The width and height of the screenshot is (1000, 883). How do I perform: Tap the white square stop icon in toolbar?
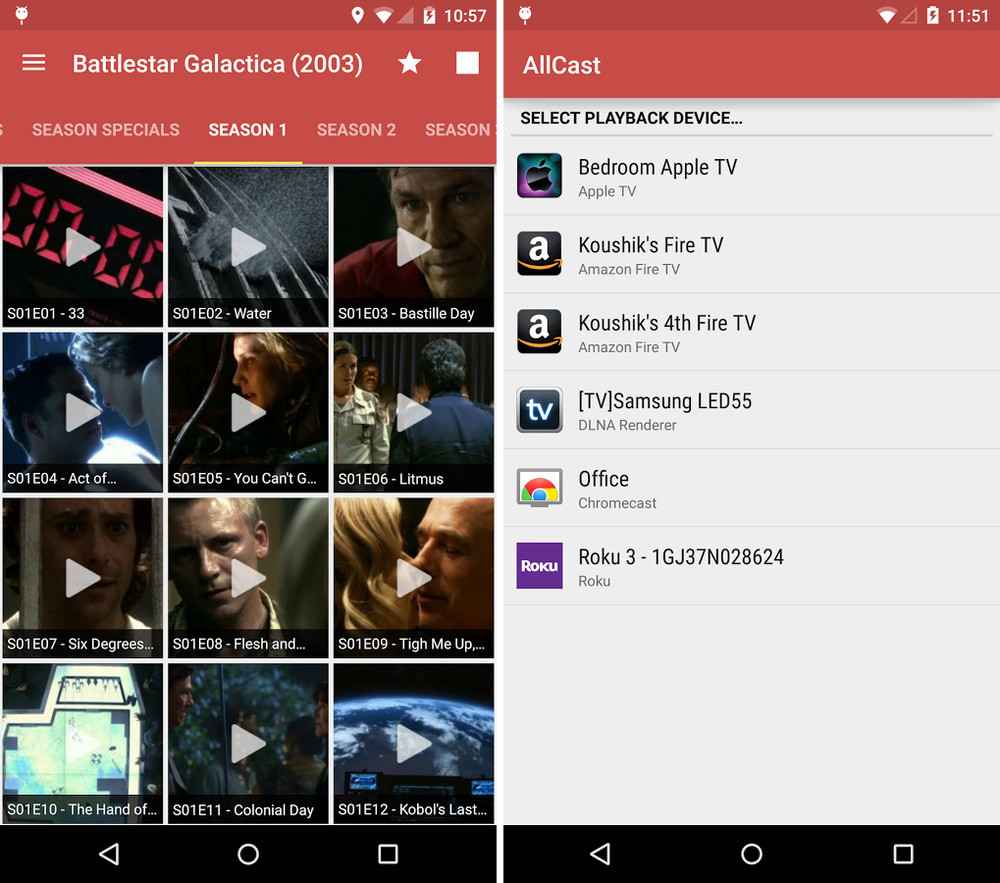(467, 62)
